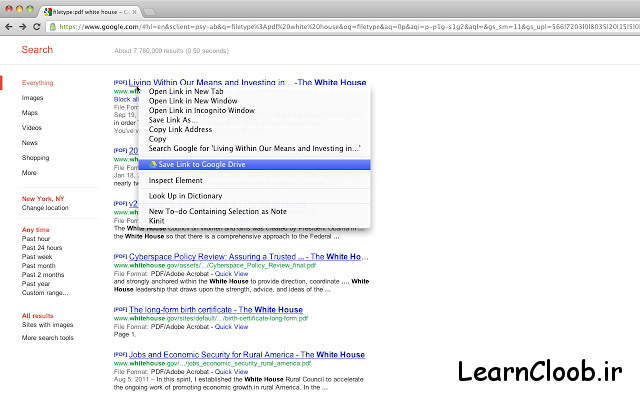
Task: Select 'Search Google for' menu entry
Action: point(254,149)
